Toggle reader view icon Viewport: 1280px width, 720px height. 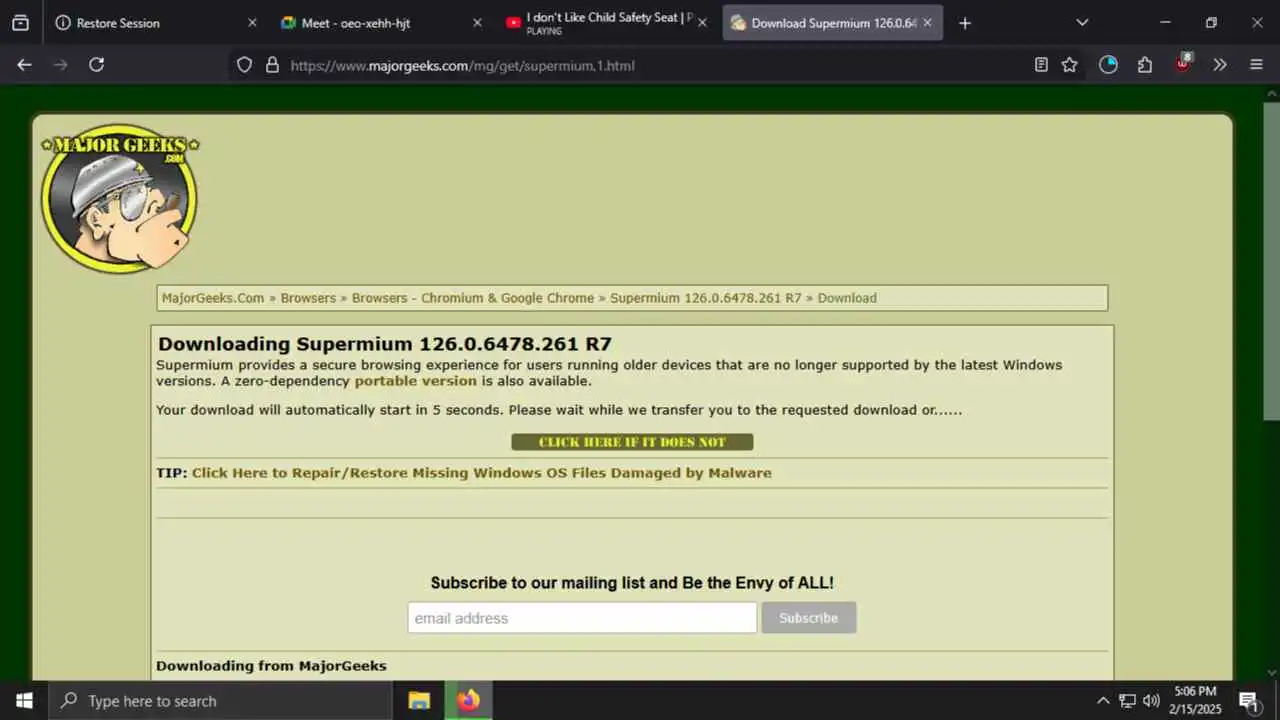pos(1041,65)
